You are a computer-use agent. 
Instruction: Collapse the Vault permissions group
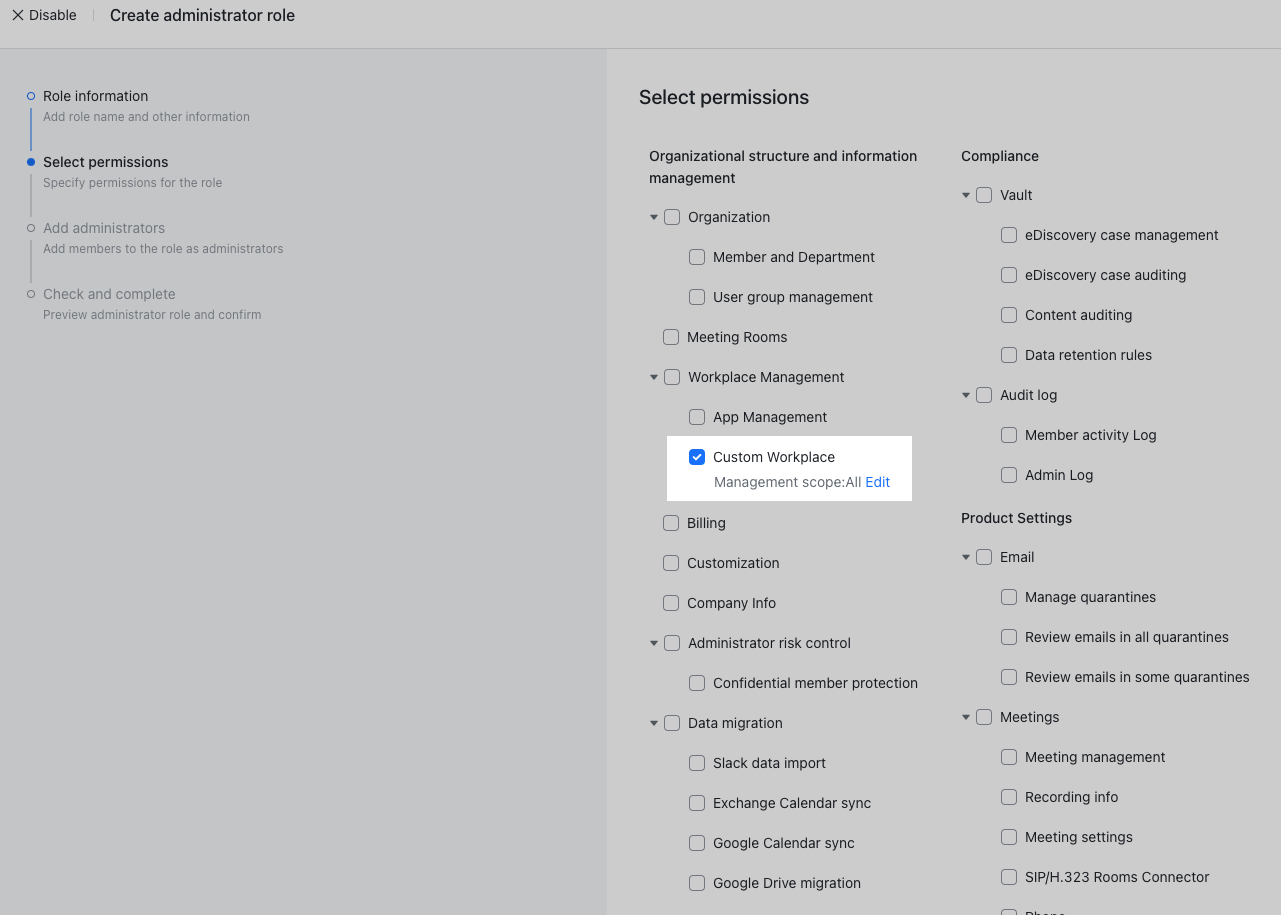pos(966,195)
